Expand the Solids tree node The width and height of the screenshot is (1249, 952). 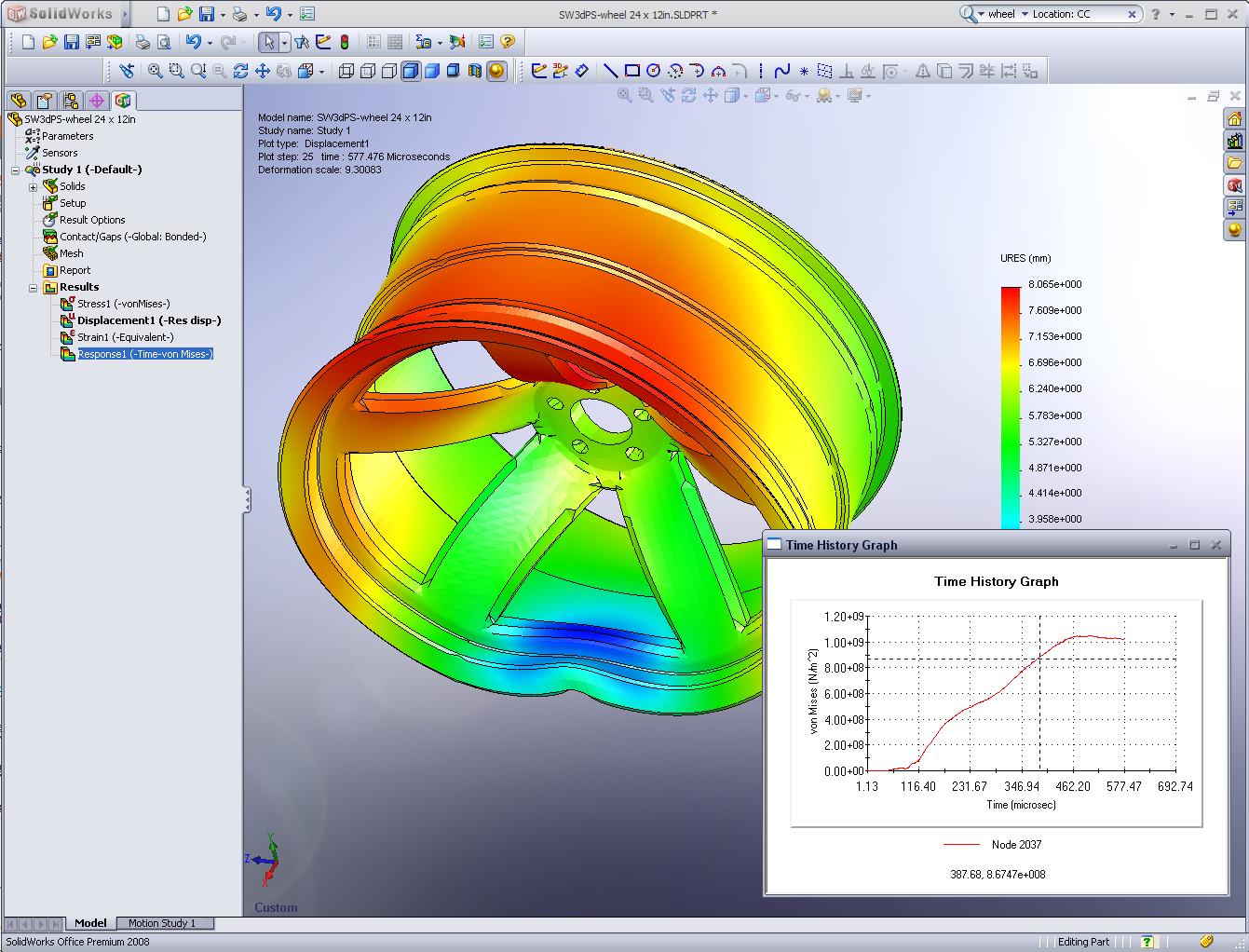click(34, 186)
